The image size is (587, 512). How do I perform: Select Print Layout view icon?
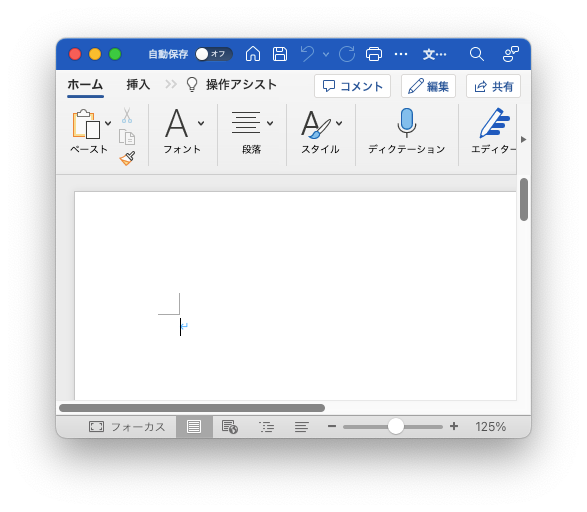[194, 427]
